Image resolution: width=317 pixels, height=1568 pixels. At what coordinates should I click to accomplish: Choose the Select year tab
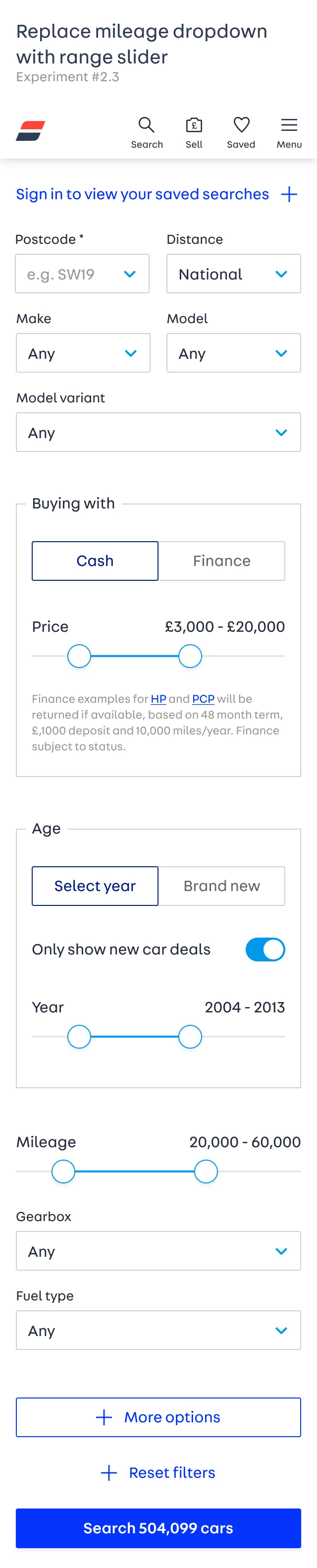95,886
